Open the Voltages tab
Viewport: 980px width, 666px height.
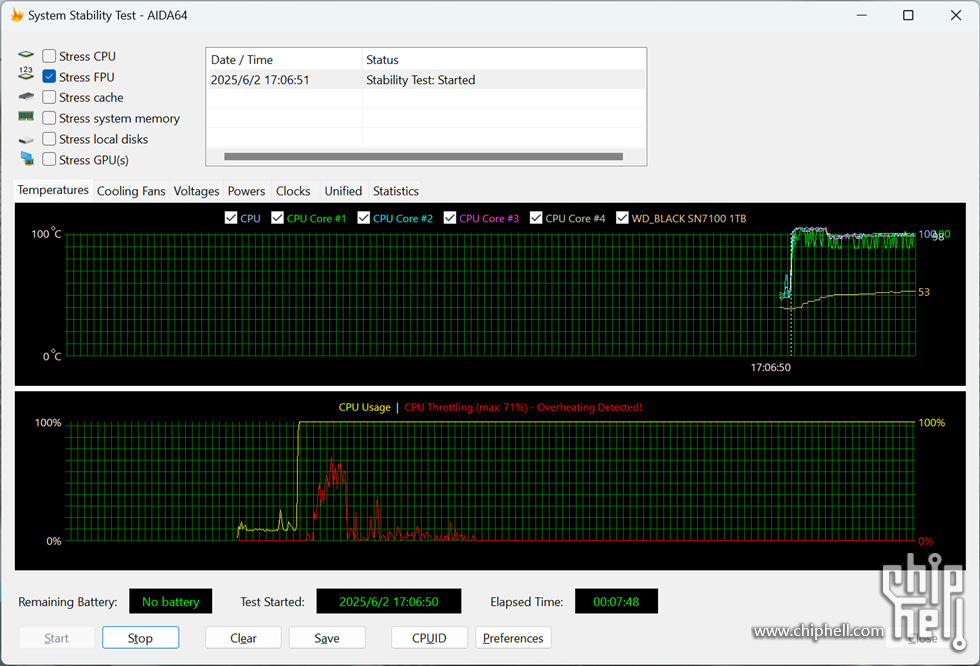(196, 191)
